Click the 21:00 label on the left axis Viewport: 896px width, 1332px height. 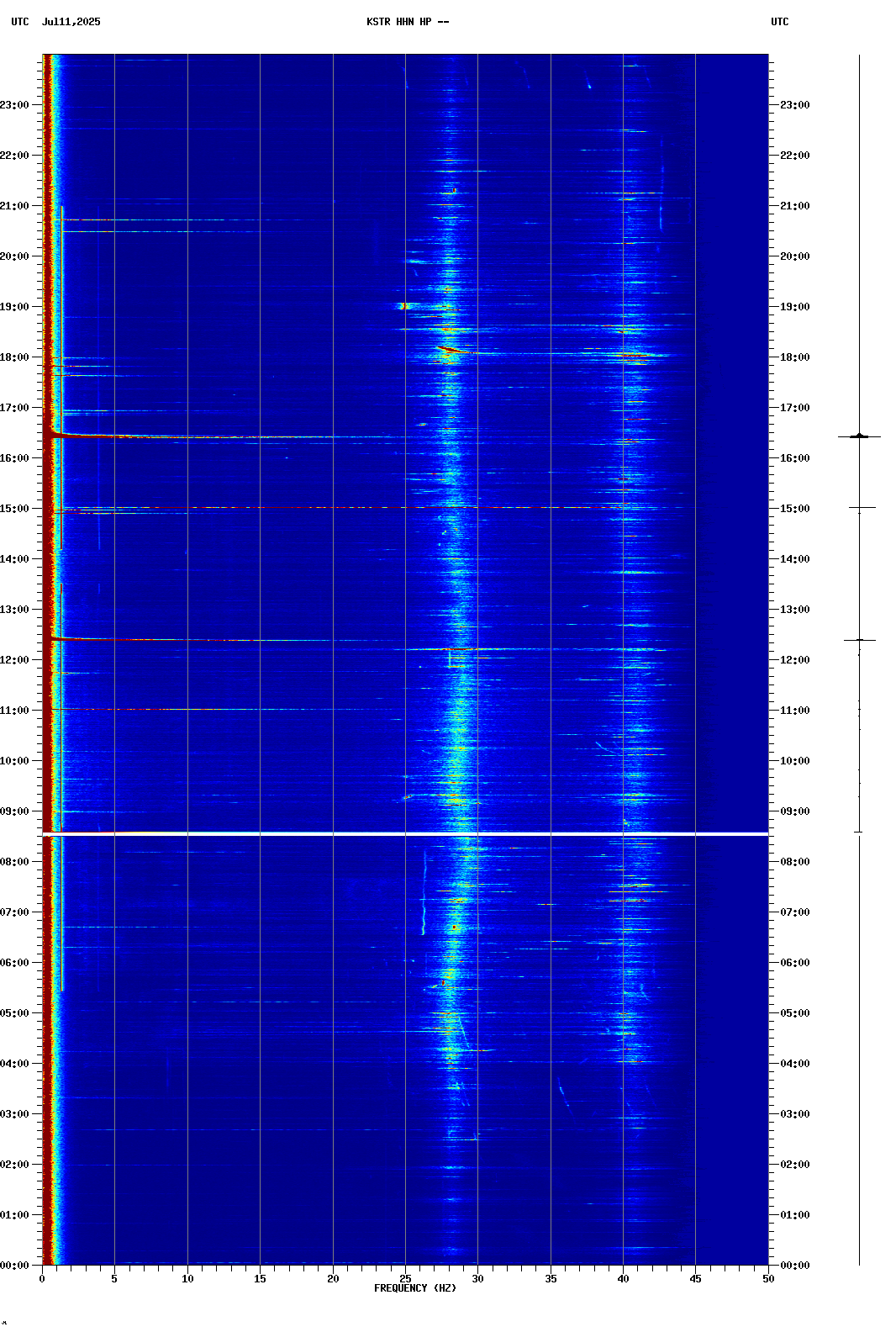14,206
